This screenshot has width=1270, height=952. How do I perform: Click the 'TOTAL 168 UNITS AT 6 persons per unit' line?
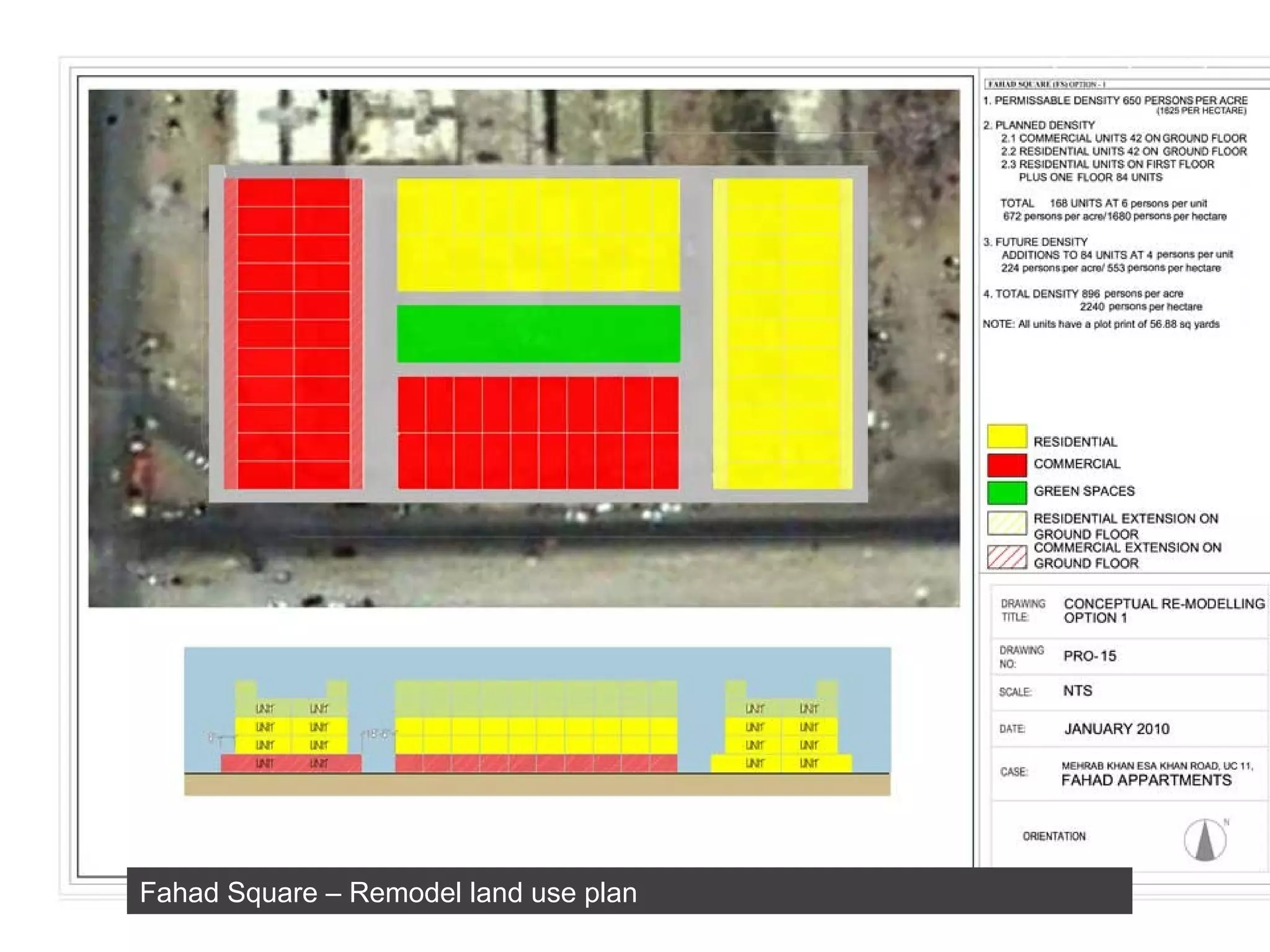(1104, 203)
